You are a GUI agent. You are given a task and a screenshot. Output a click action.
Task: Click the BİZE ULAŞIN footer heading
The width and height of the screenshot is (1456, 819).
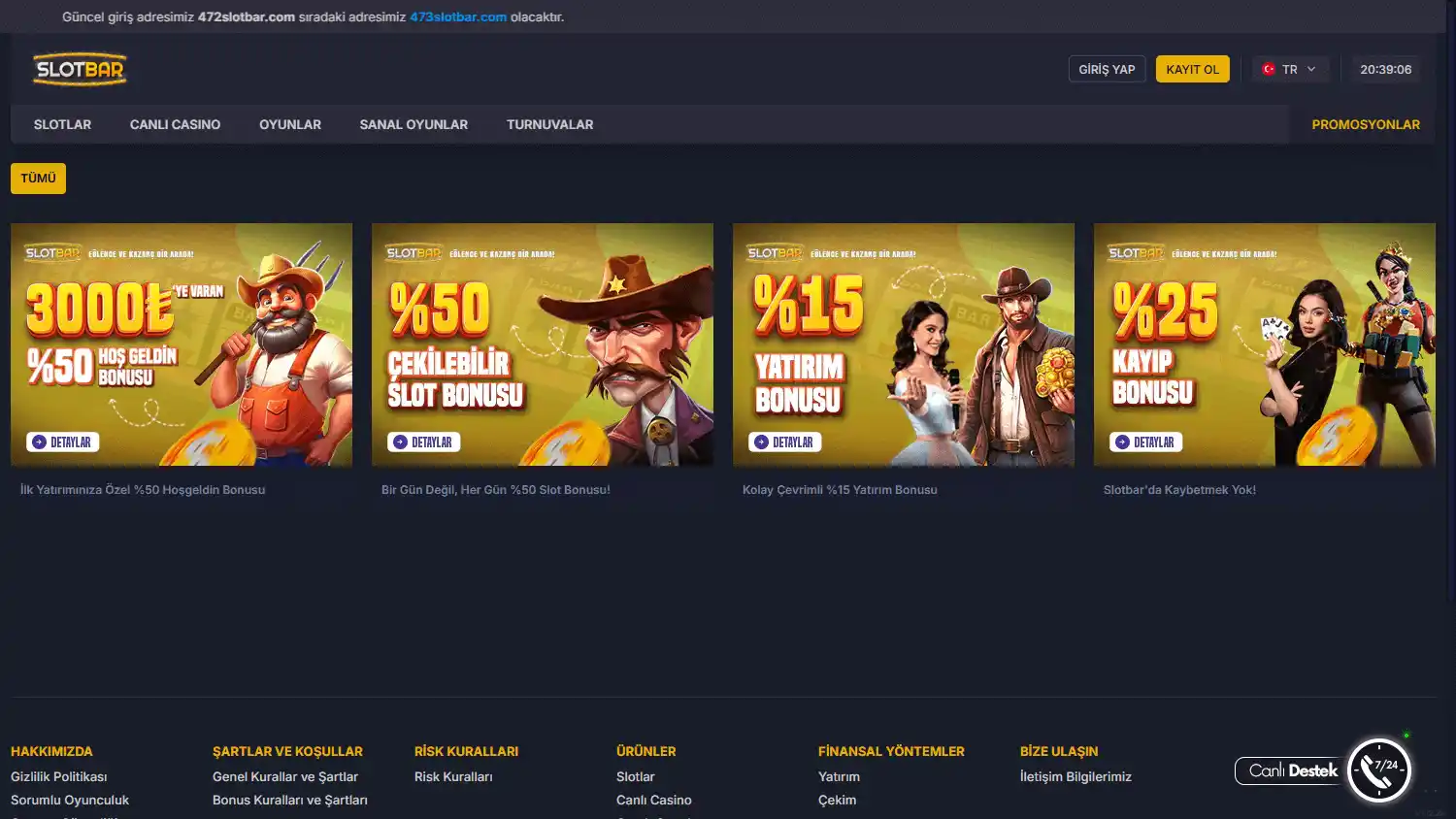1059,751
